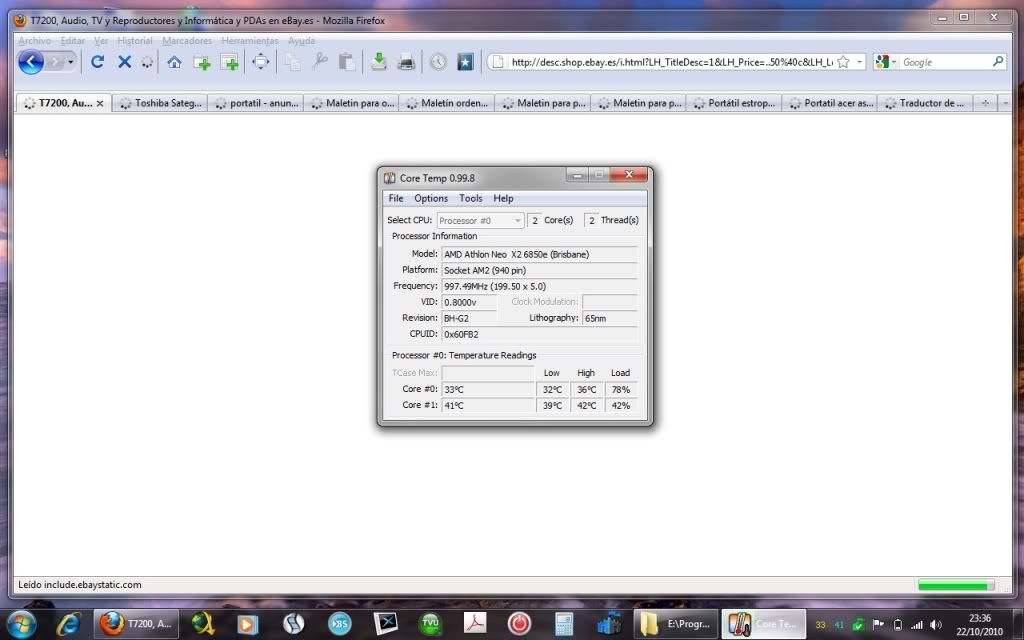Screen dimensions: 1024x640
Task: Bookmark this page with URL star
Action: tap(843, 62)
